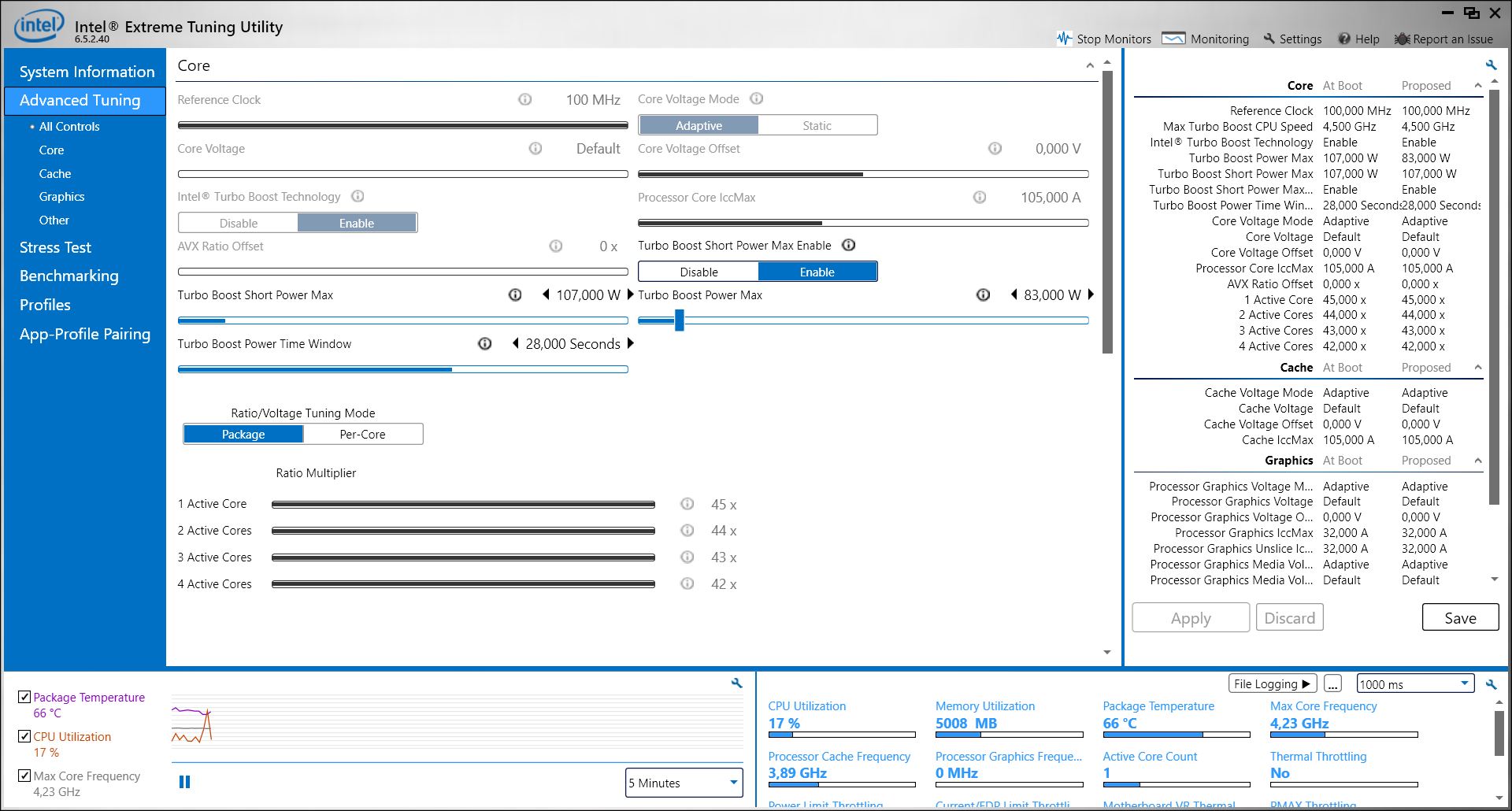Show info for Core Voltage

[535, 148]
